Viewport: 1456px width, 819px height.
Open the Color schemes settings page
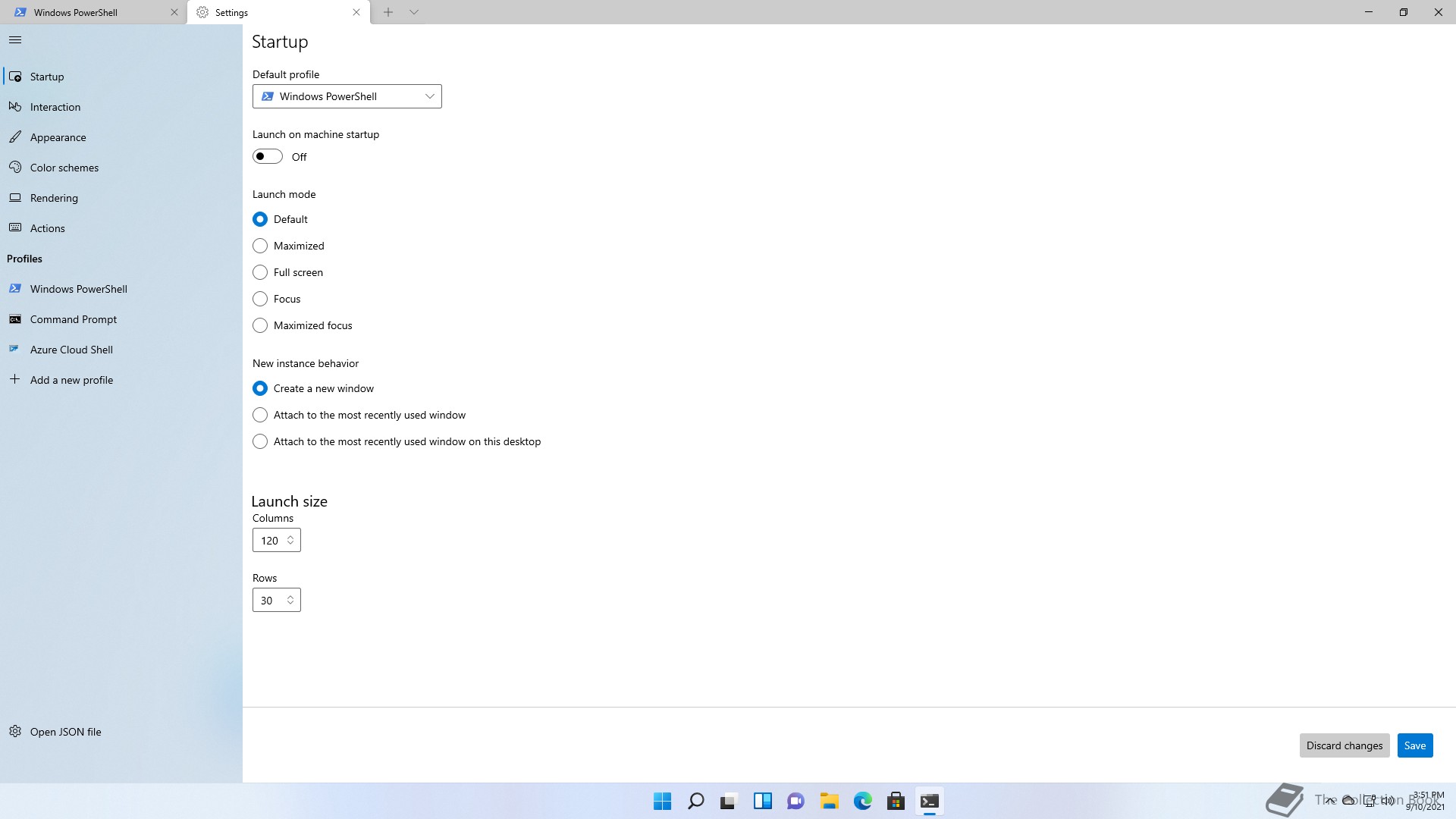tap(121, 168)
